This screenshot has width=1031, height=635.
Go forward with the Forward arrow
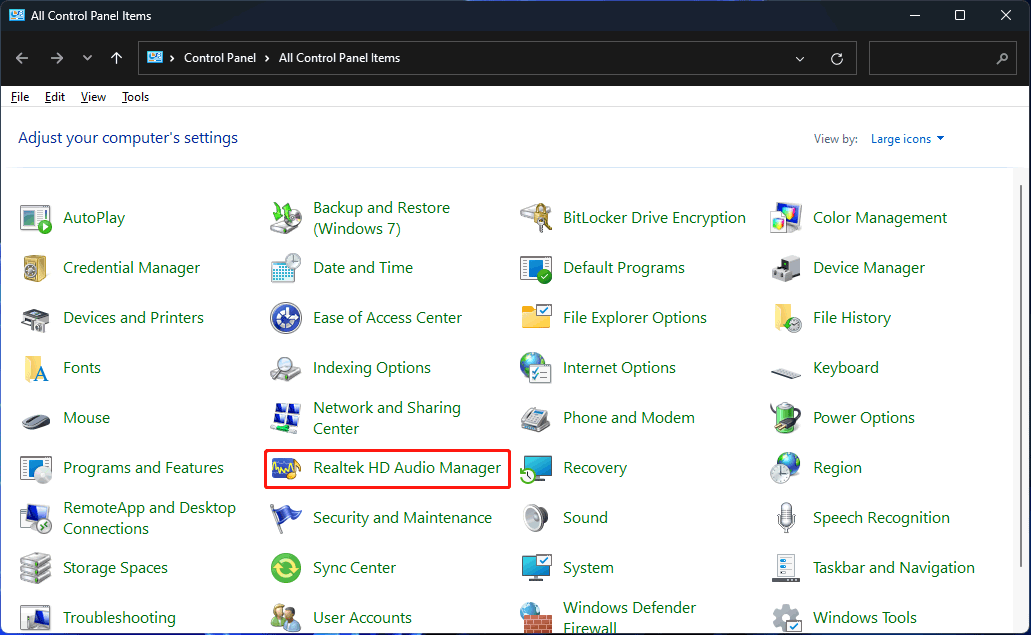click(57, 58)
